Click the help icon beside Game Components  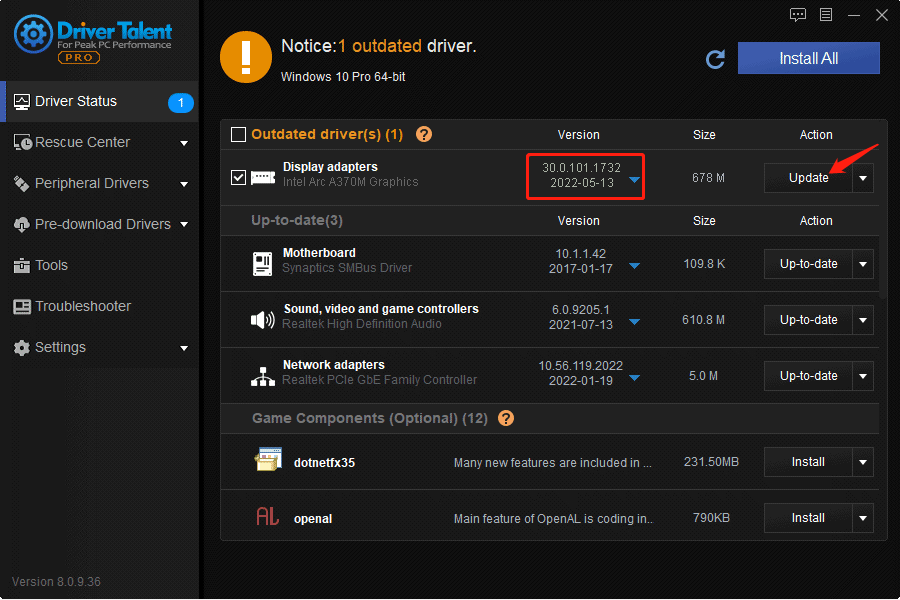click(x=506, y=418)
